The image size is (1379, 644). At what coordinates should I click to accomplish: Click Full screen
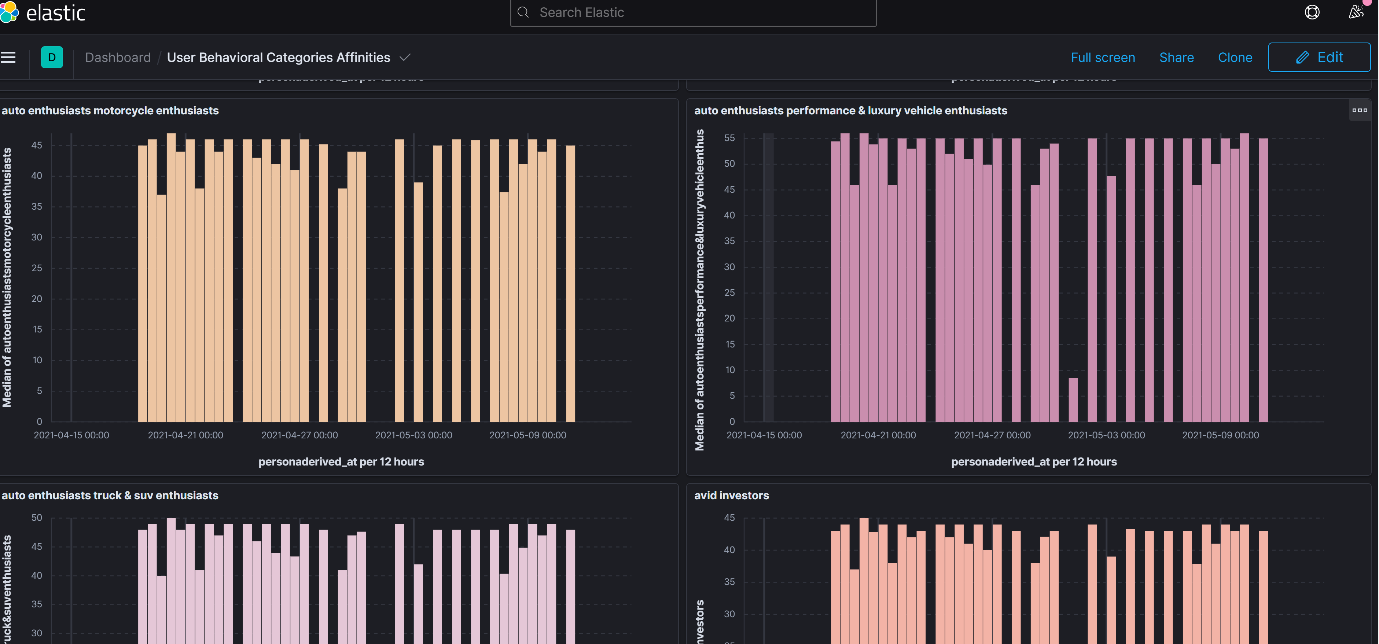[1103, 57]
